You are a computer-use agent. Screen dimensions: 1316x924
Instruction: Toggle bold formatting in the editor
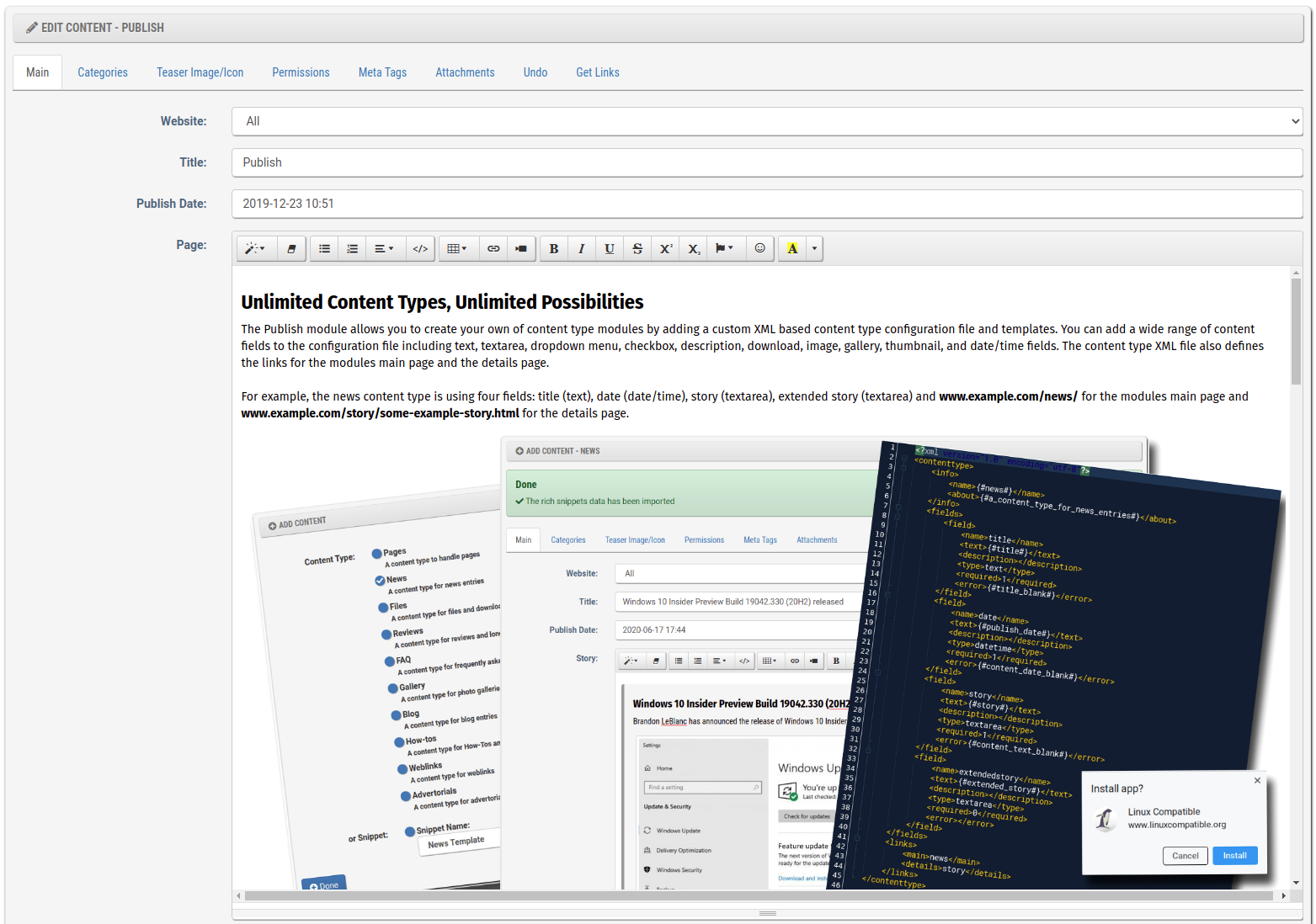pos(553,248)
